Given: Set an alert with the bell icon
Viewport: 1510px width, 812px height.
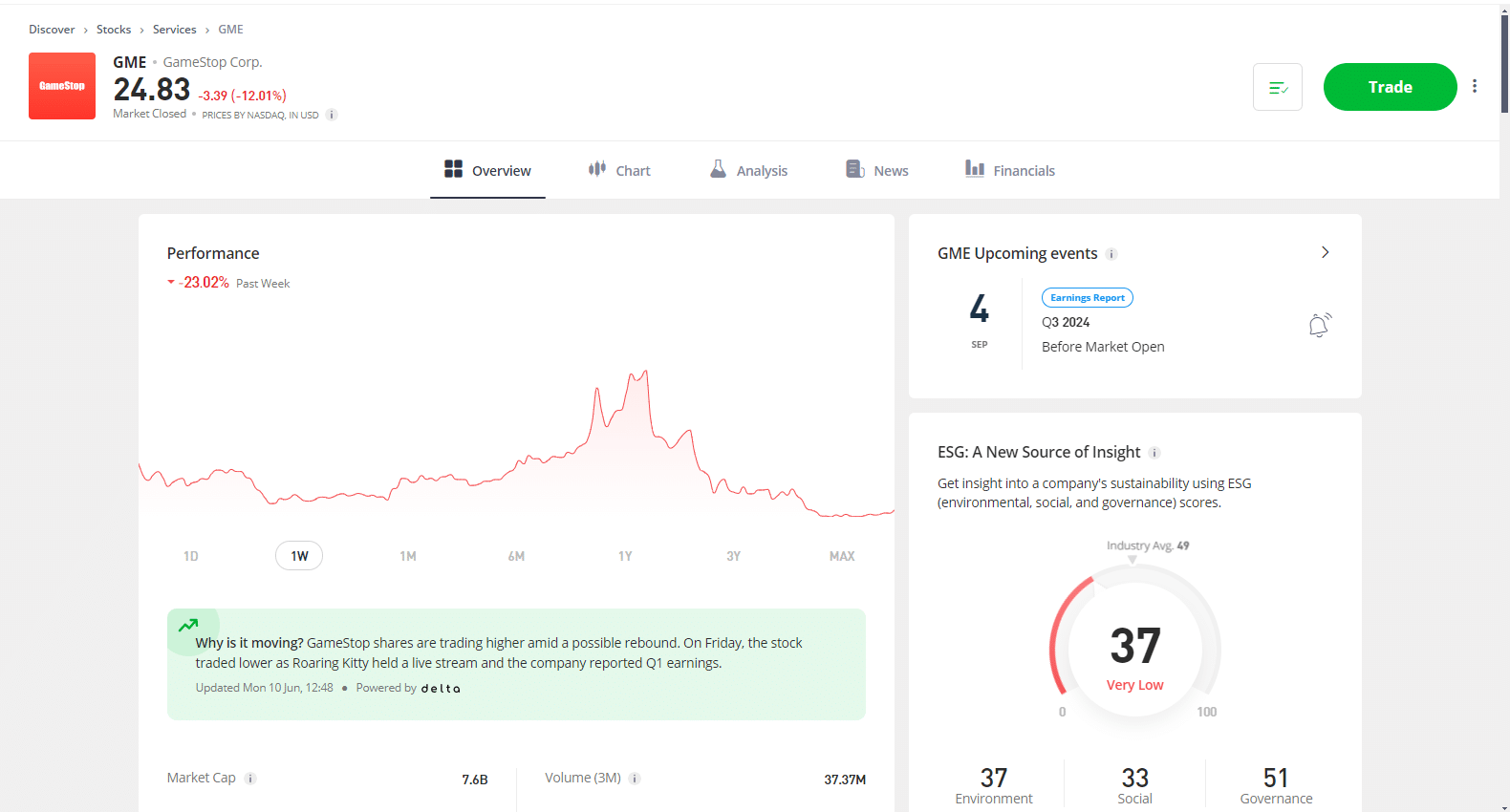Looking at the screenshot, I should (x=1319, y=325).
